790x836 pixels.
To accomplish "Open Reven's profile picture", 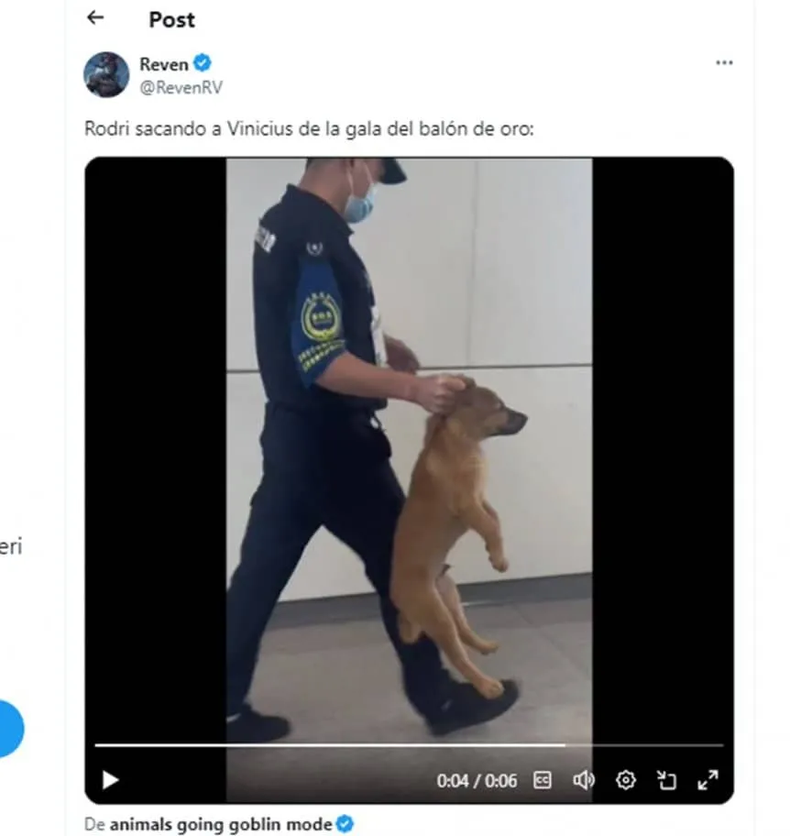I will [x=107, y=75].
